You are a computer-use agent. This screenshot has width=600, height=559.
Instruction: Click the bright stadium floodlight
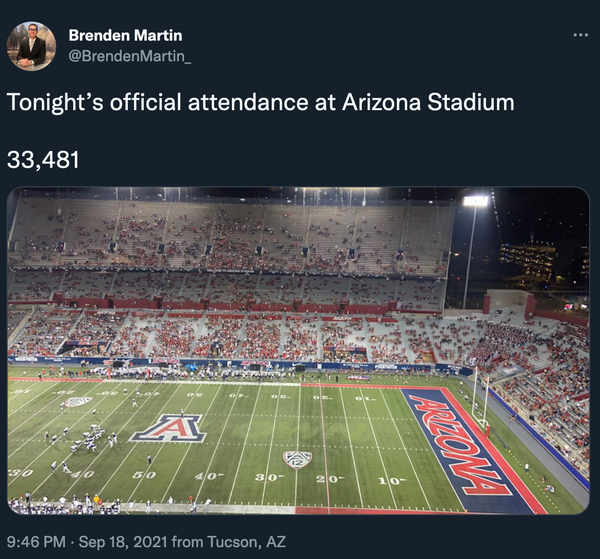click(x=476, y=201)
